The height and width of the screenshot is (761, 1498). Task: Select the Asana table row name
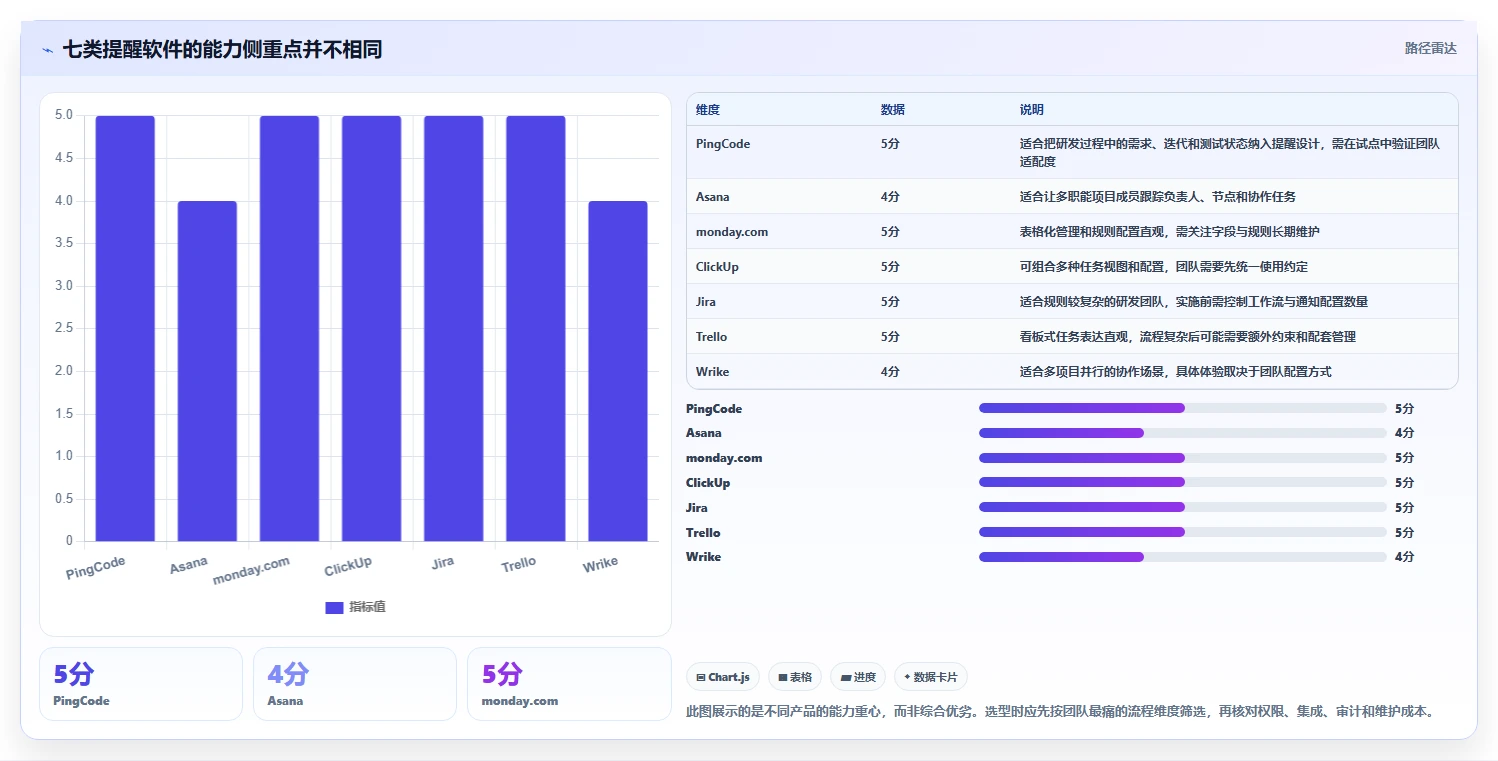tap(713, 197)
